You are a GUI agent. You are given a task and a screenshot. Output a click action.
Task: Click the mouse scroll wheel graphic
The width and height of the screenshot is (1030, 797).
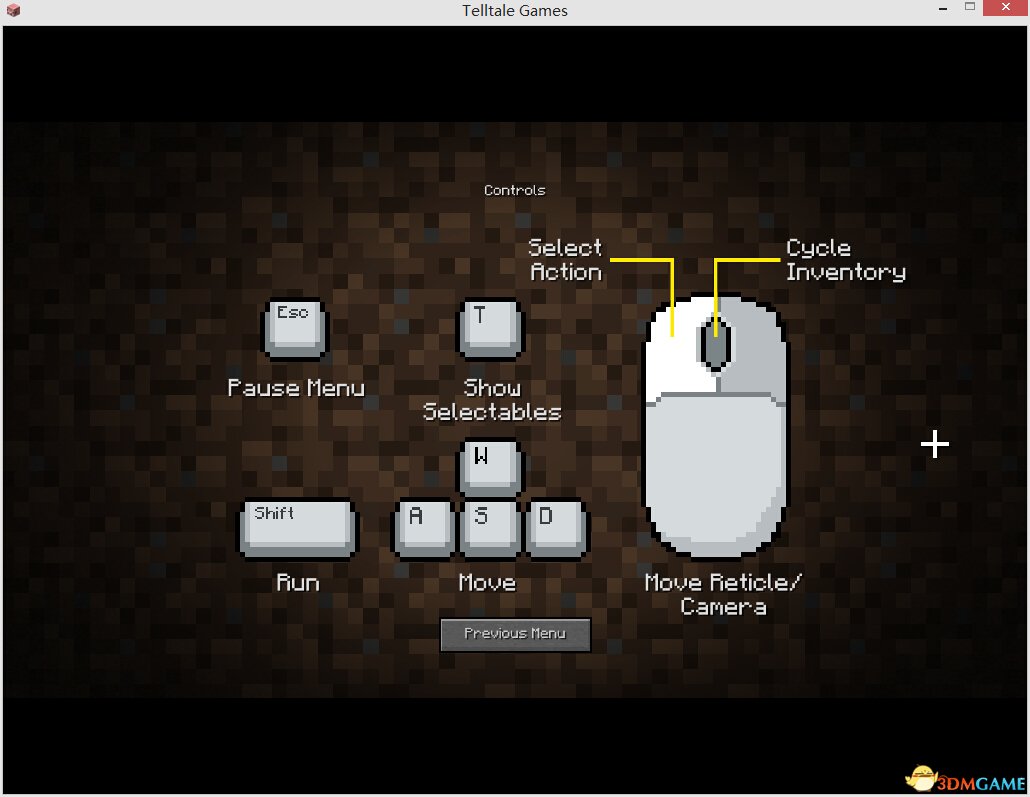coord(715,344)
